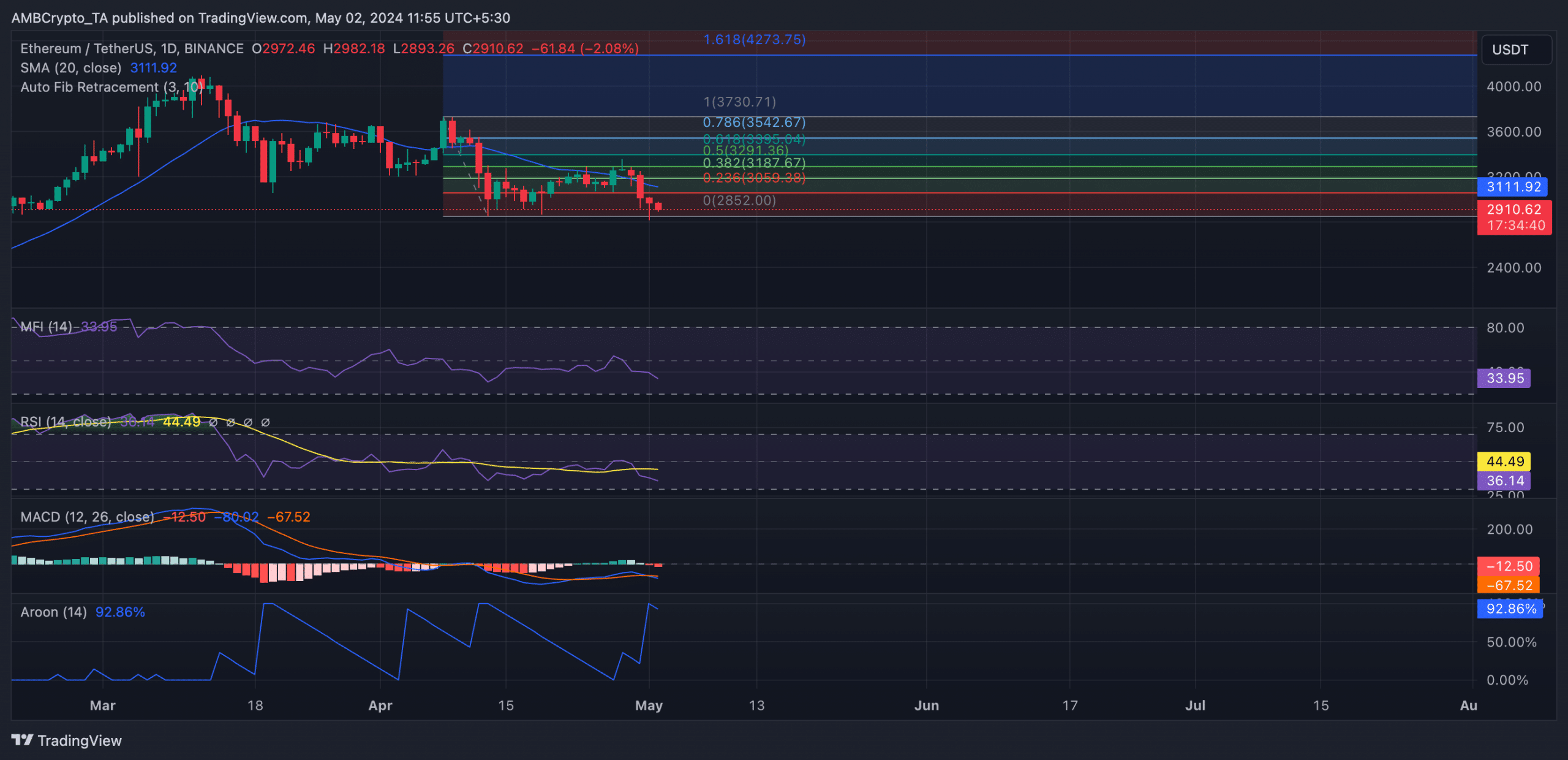
Task: Click the 1.618(4273.75) Fib level label
Action: point(754,40)
